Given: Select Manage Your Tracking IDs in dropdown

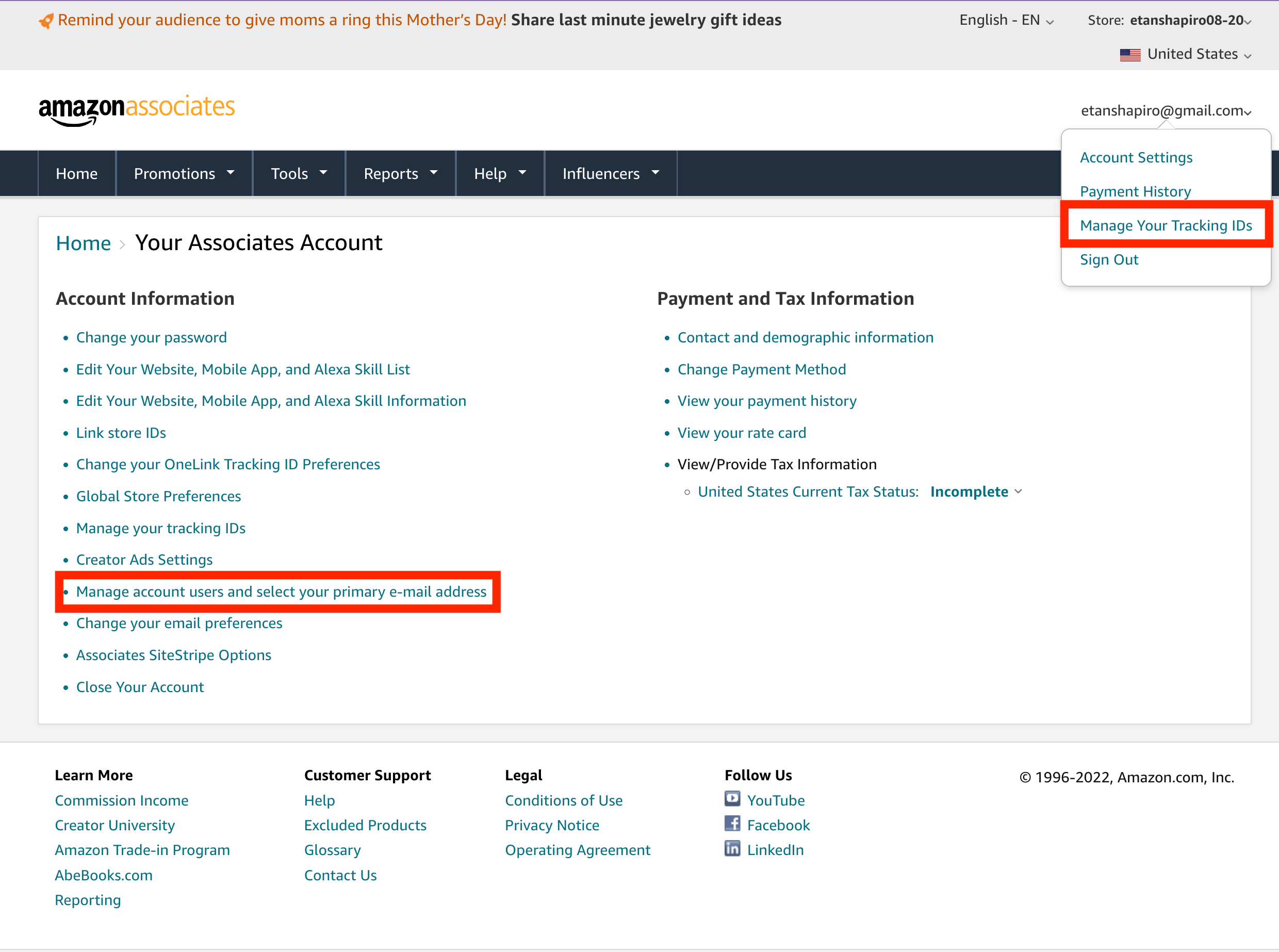Looking at the screenshot, I should (1166, 225).
